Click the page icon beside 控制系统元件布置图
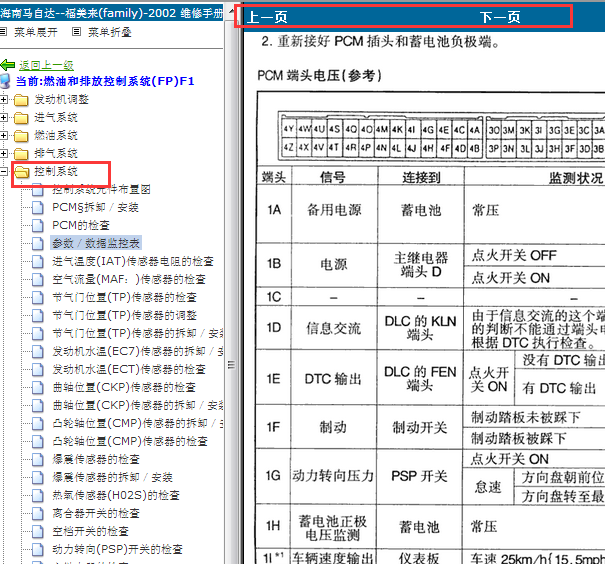Viewport: 605px width, 564px height. 37,189
